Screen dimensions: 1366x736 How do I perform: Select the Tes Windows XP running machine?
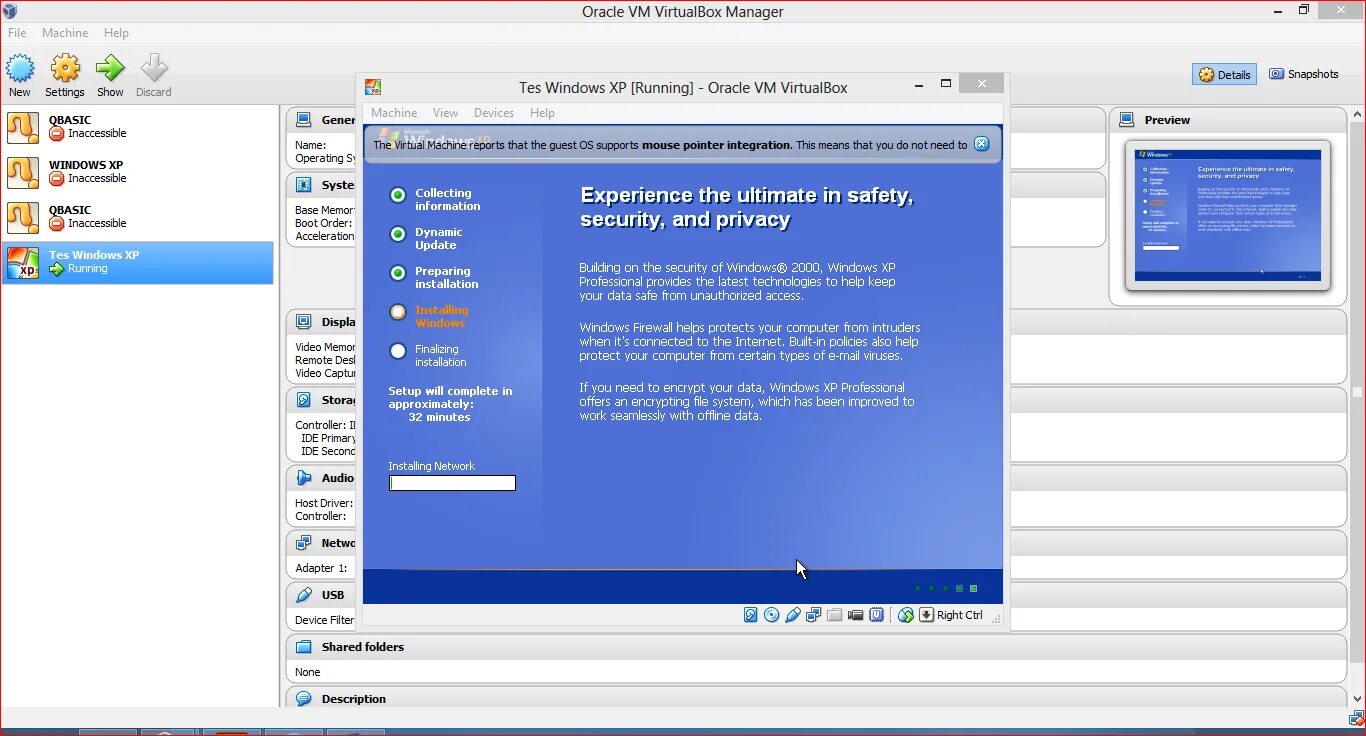(138, 262)
